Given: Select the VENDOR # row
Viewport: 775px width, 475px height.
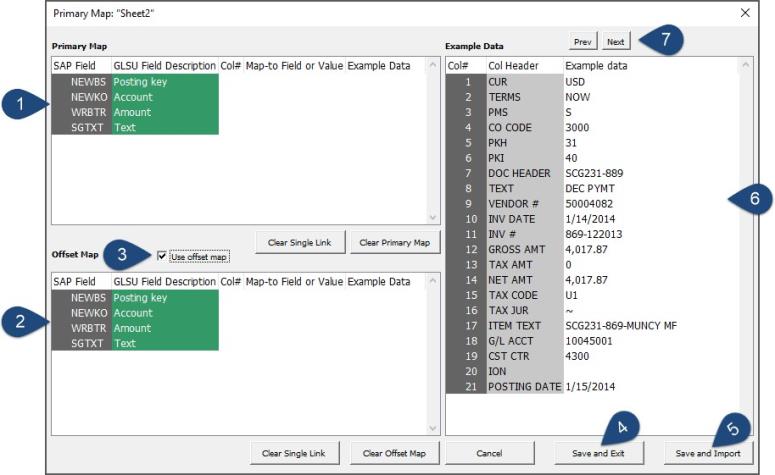Looking at the screenshot, I should (592, 204).
